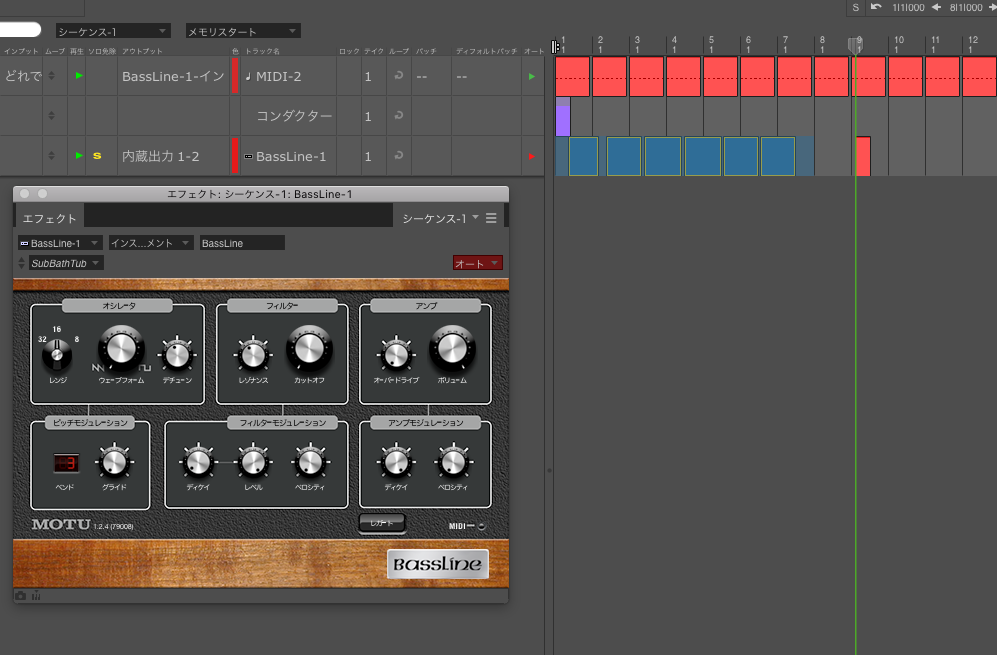Click the カットオフ cutoff knob
Image resolution: width=997 pixels, height=655 pixels.
coord(309,348)
